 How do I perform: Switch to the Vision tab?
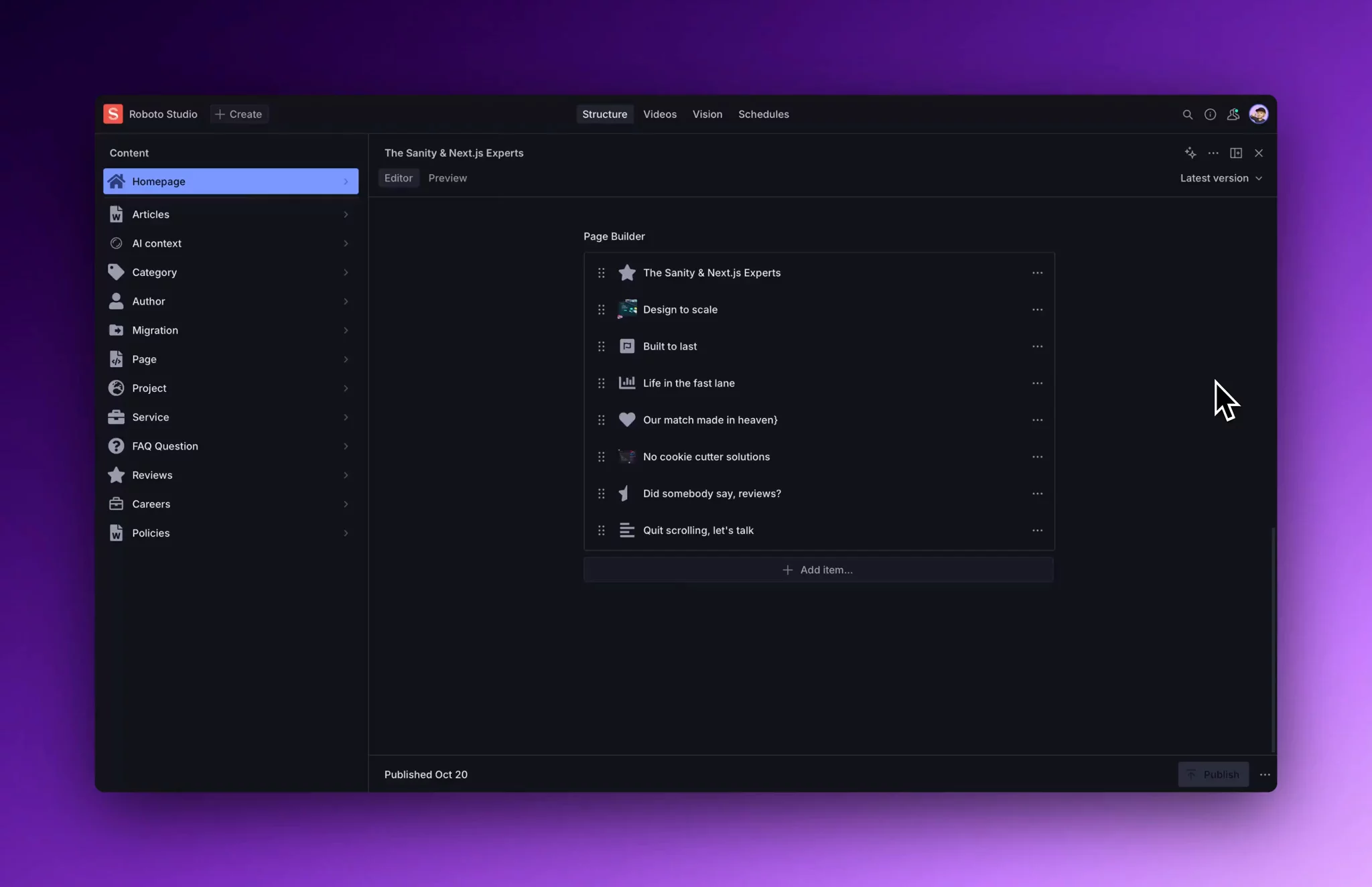pyautogui.click(x=707, y=115)
